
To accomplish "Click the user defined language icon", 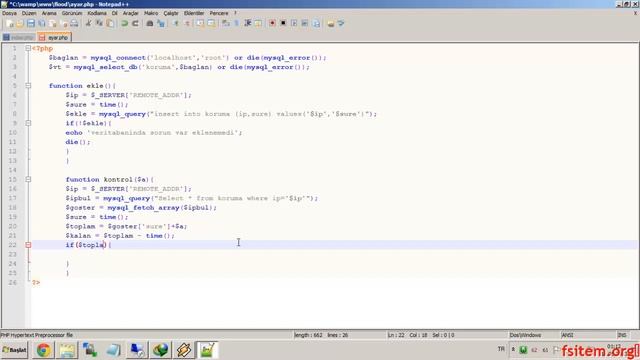I will pyautogui.click(x=258, y=24).
